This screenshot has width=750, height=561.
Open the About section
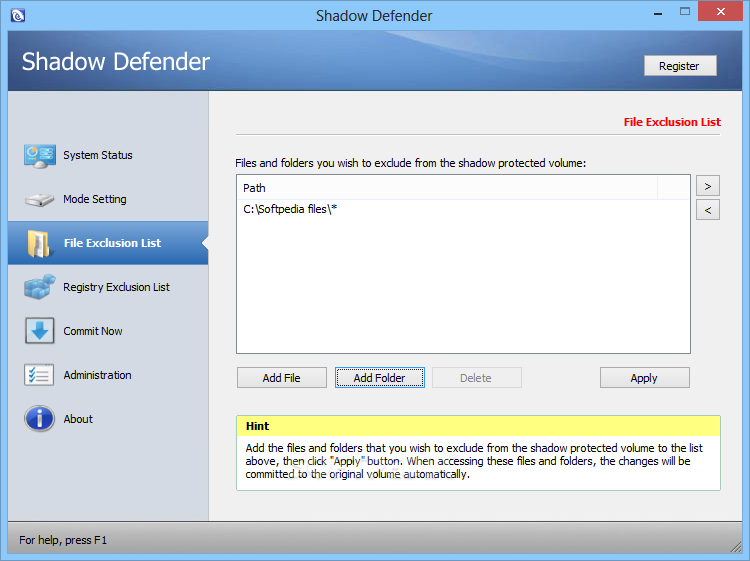coord(78,419)
